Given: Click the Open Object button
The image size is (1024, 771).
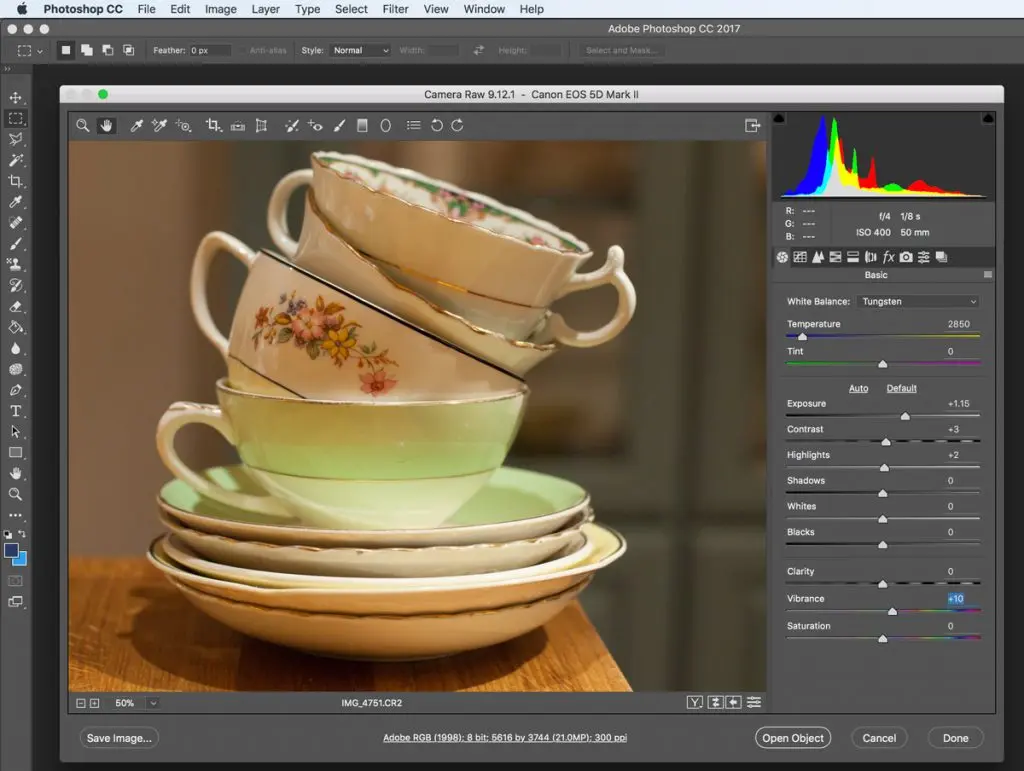Looking at the screenshot, I should (792, 738).
